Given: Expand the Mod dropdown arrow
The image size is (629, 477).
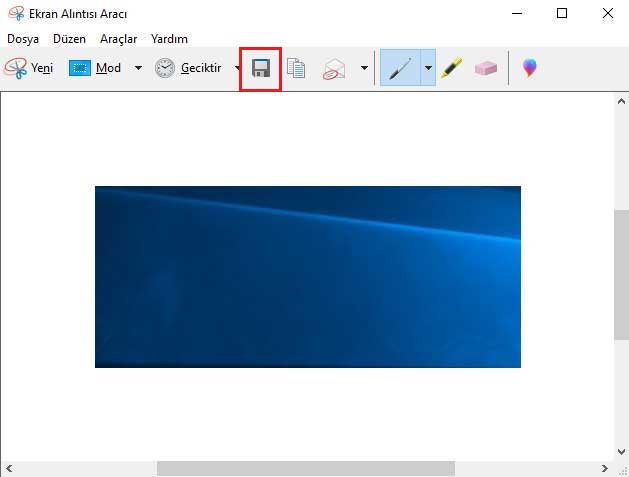Looking at the screenshot, I should pyautogui.click(x=138, y=68).
